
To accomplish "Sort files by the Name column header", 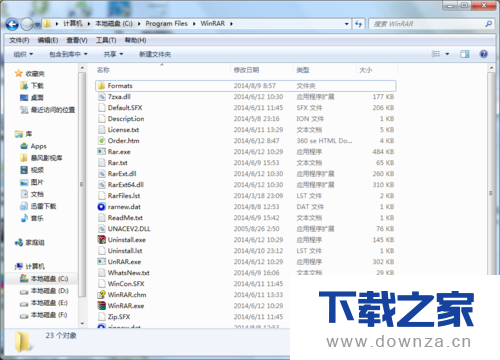I will pos(103,70).
